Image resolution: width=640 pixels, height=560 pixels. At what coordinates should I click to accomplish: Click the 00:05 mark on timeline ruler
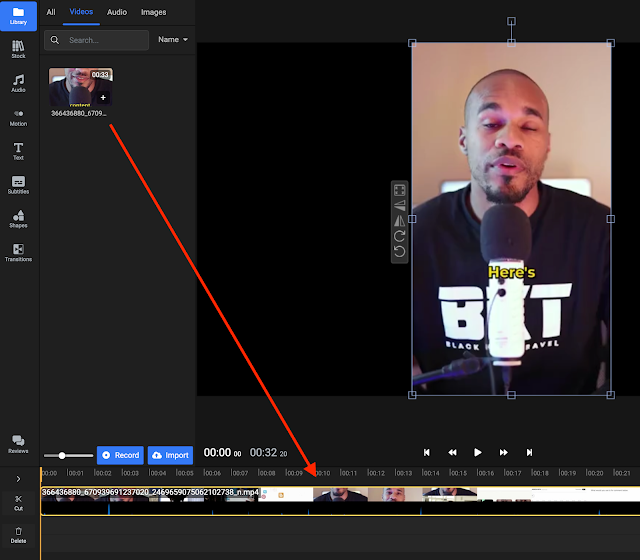pos(185,473)
